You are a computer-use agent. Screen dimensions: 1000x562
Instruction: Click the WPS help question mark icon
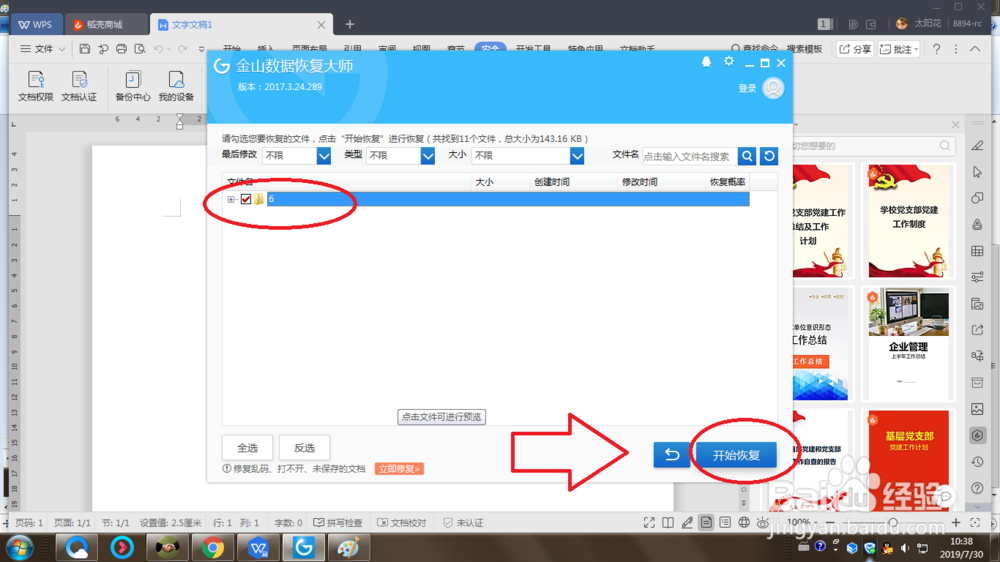click(936, 49)
